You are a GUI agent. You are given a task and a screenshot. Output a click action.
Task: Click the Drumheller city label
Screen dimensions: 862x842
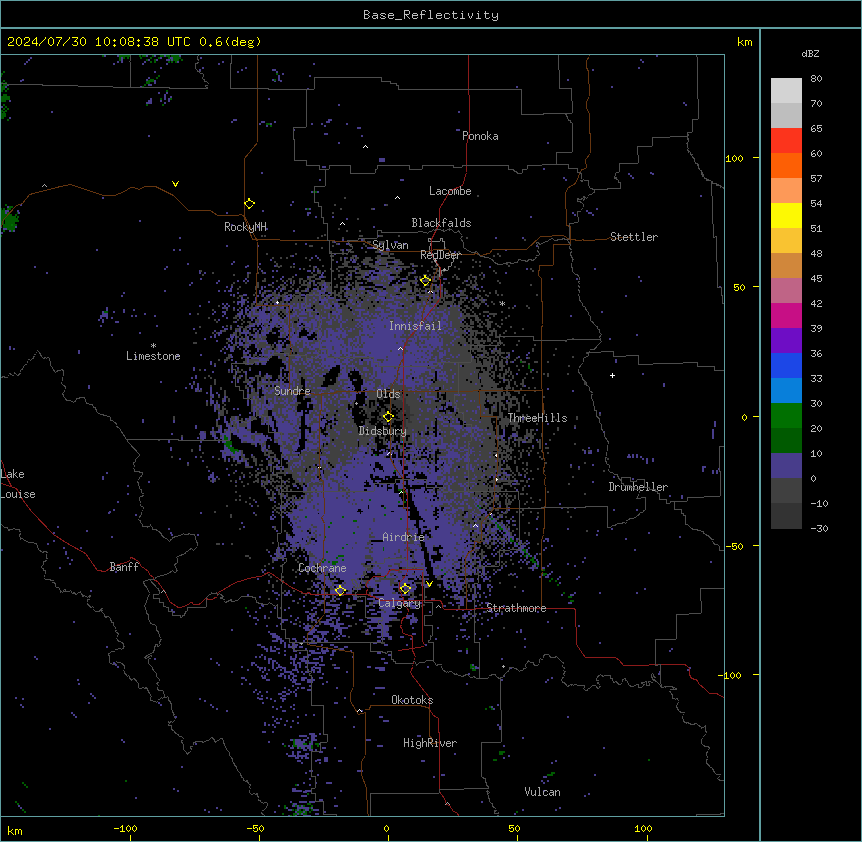[638, 487]
